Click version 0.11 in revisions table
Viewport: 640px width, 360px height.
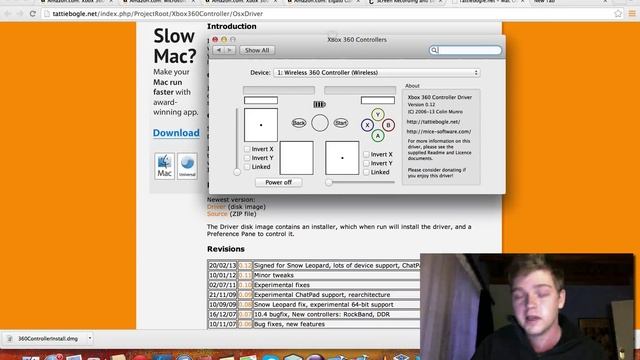(245, 276)
